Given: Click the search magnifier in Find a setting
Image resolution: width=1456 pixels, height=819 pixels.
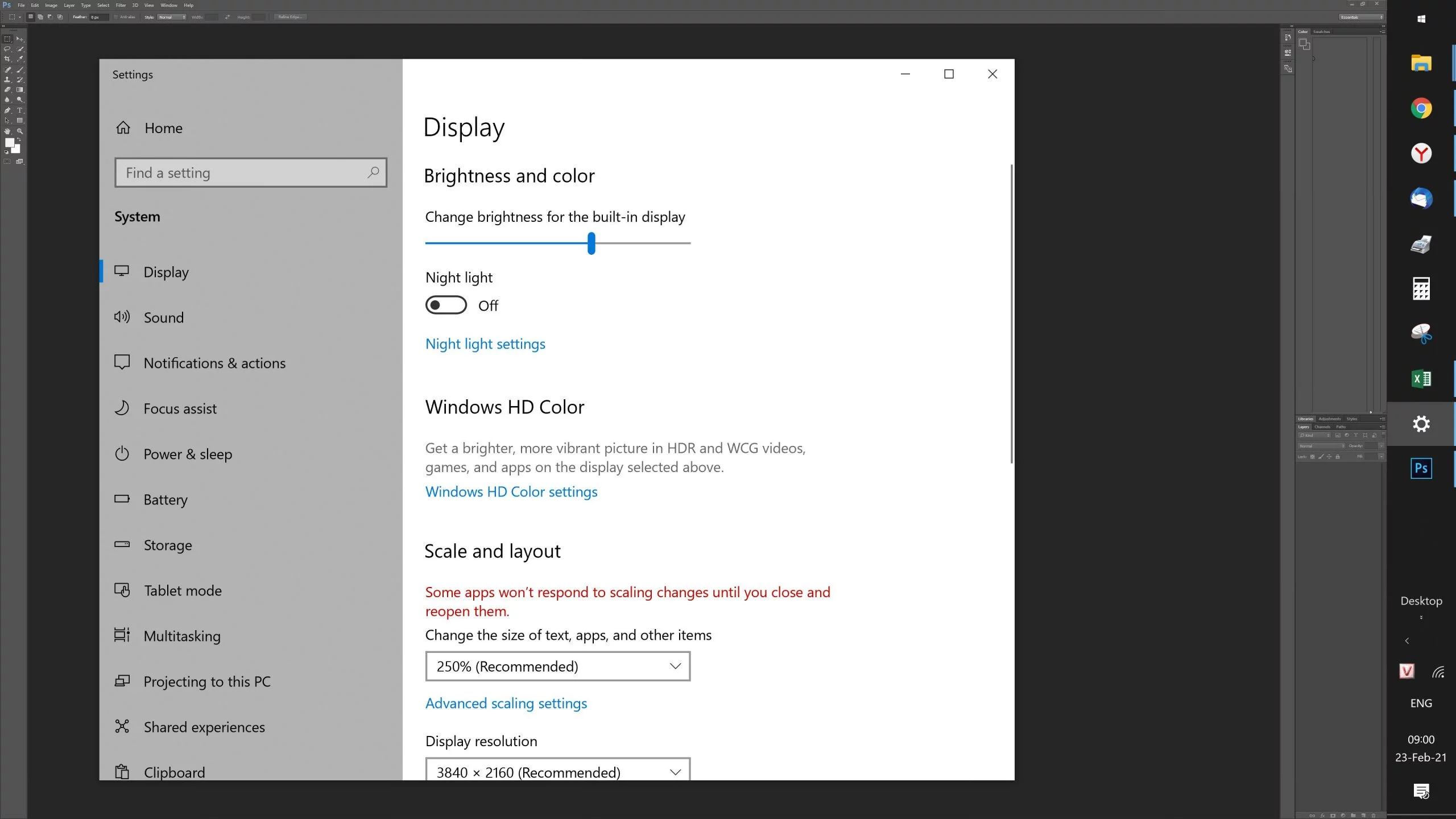Looking at the screenshot, I should tap(373, 172).
